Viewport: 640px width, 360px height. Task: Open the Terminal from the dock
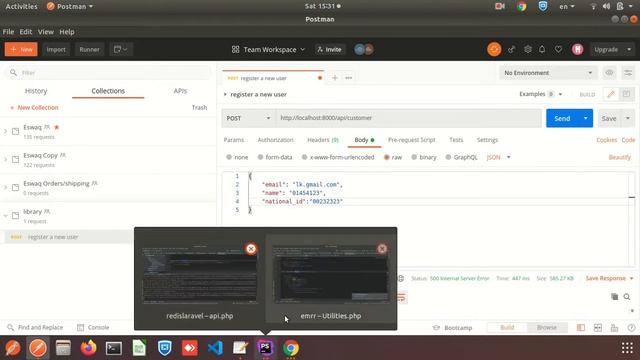114,348
